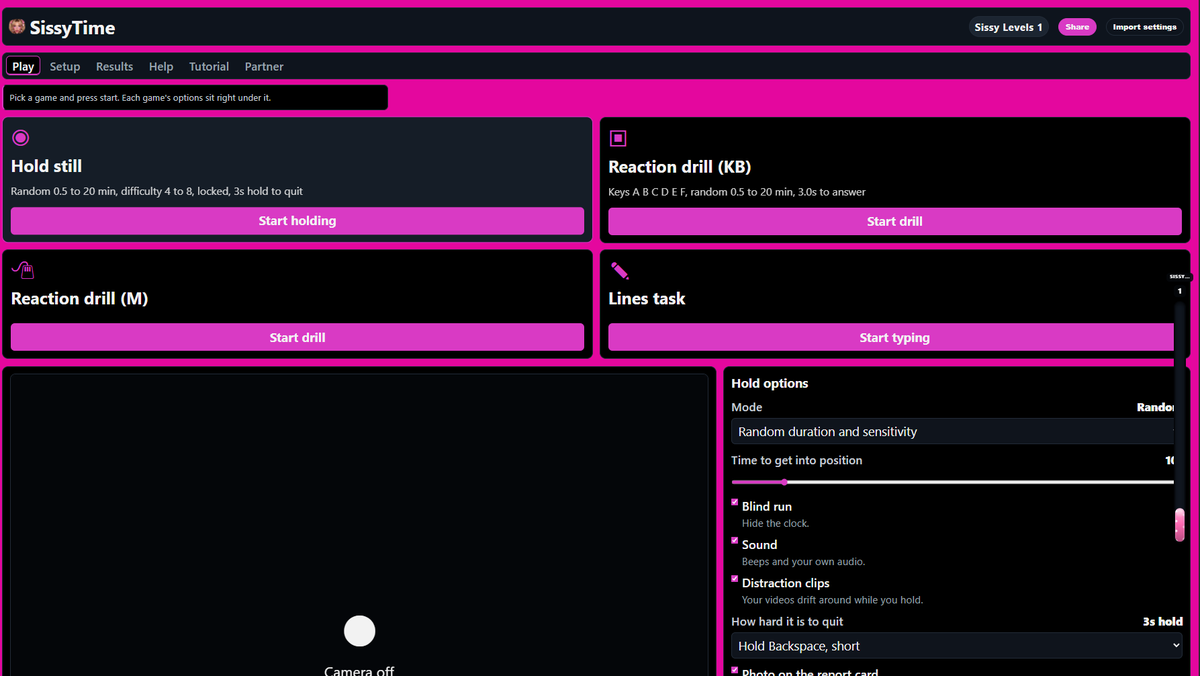Click the Sissy Levels 1 badge
Viewport: 1200px width, 676px height.
tap(1008, 27)
